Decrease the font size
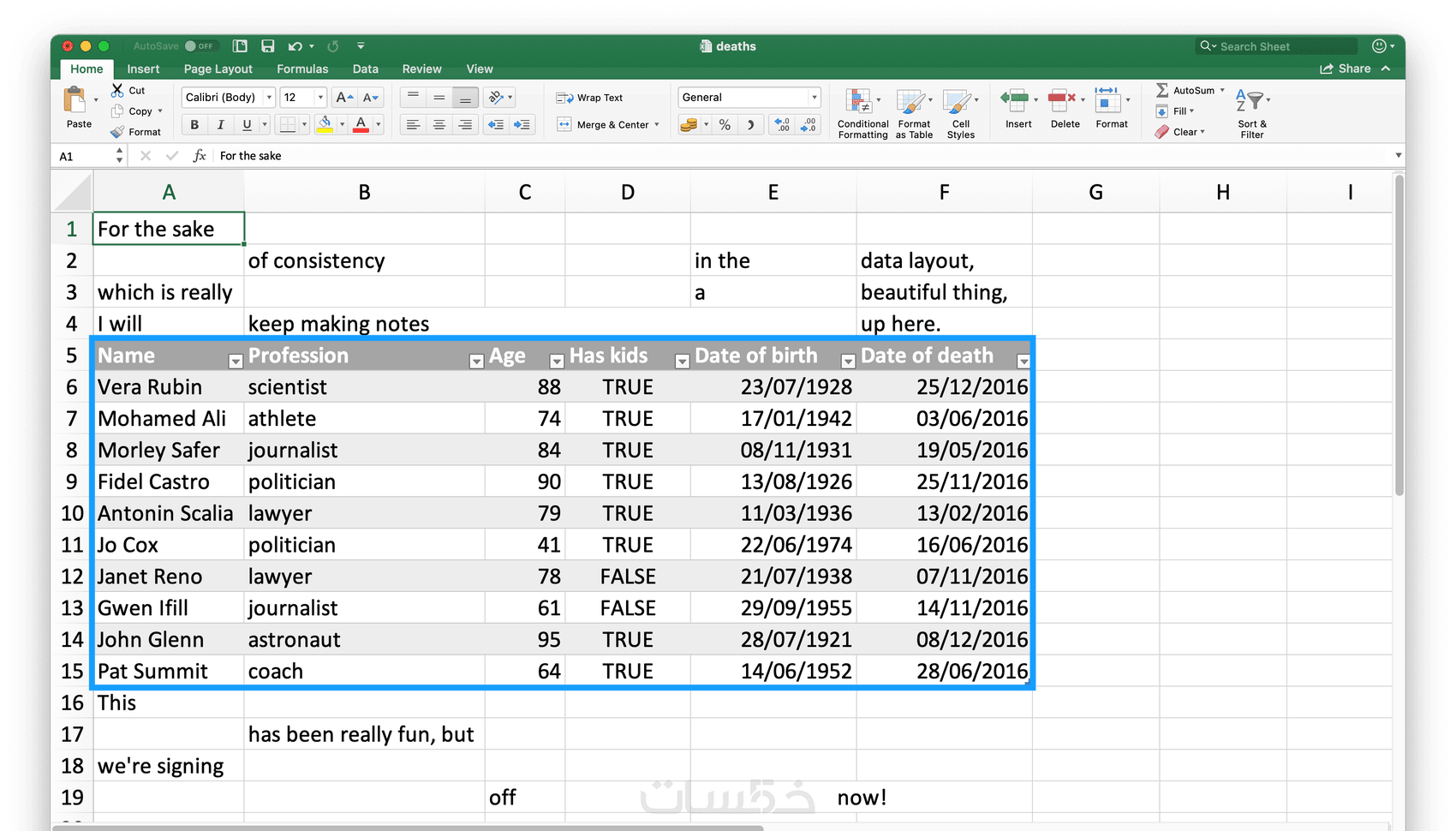 [x=370, y=98]
